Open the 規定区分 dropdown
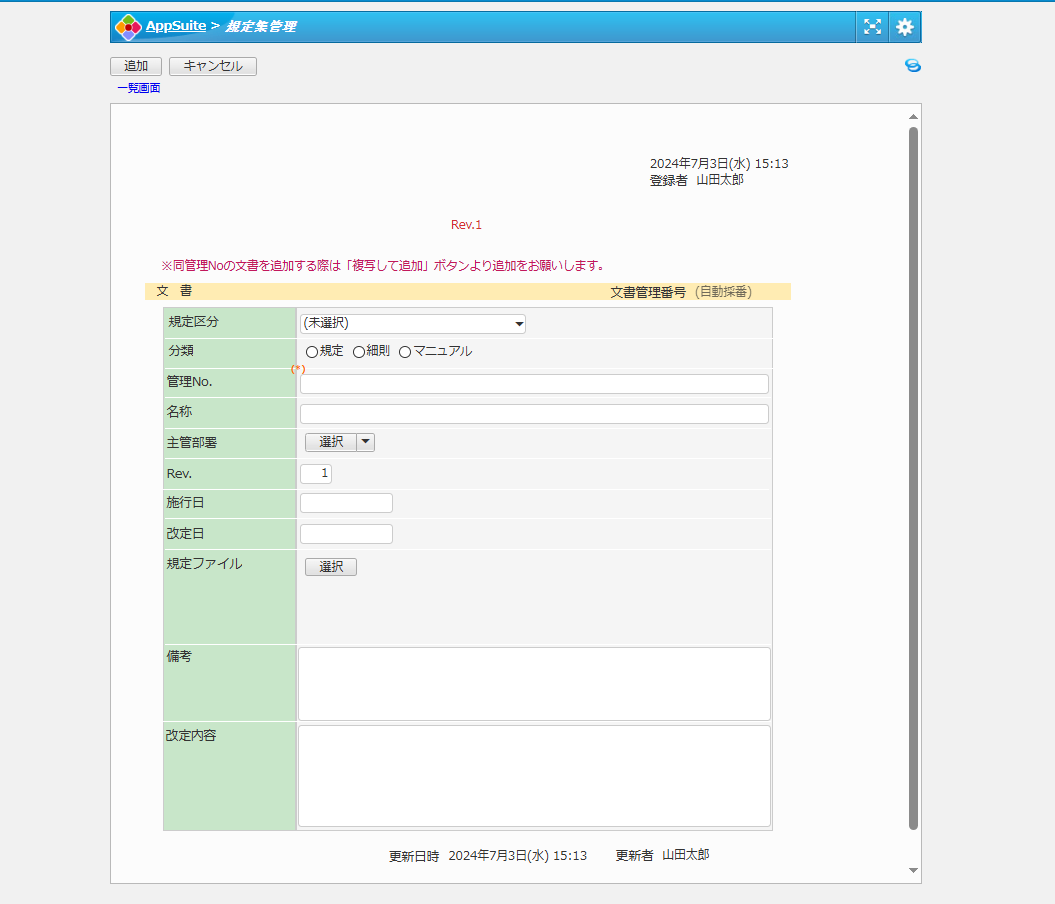Image resolution: width=1055 pixels, height=904 pixels. pyautogui.click(x=412, y=323)
